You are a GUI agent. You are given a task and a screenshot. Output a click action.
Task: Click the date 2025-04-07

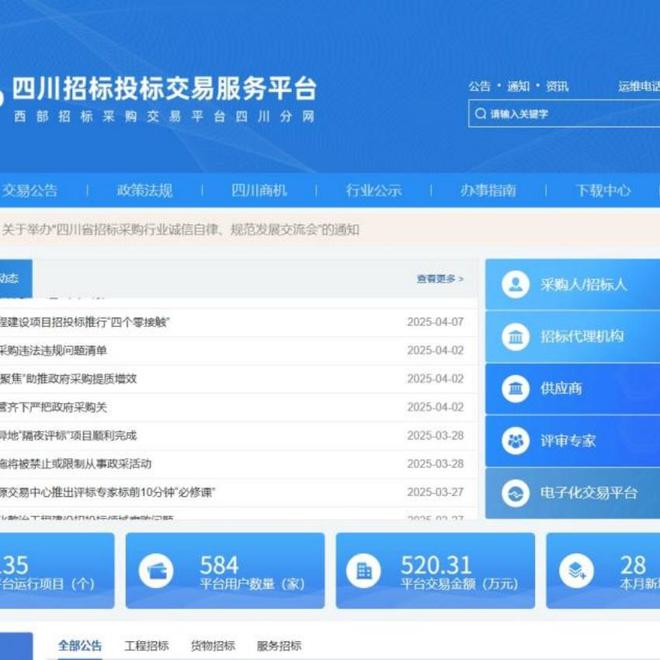(435, 322)
